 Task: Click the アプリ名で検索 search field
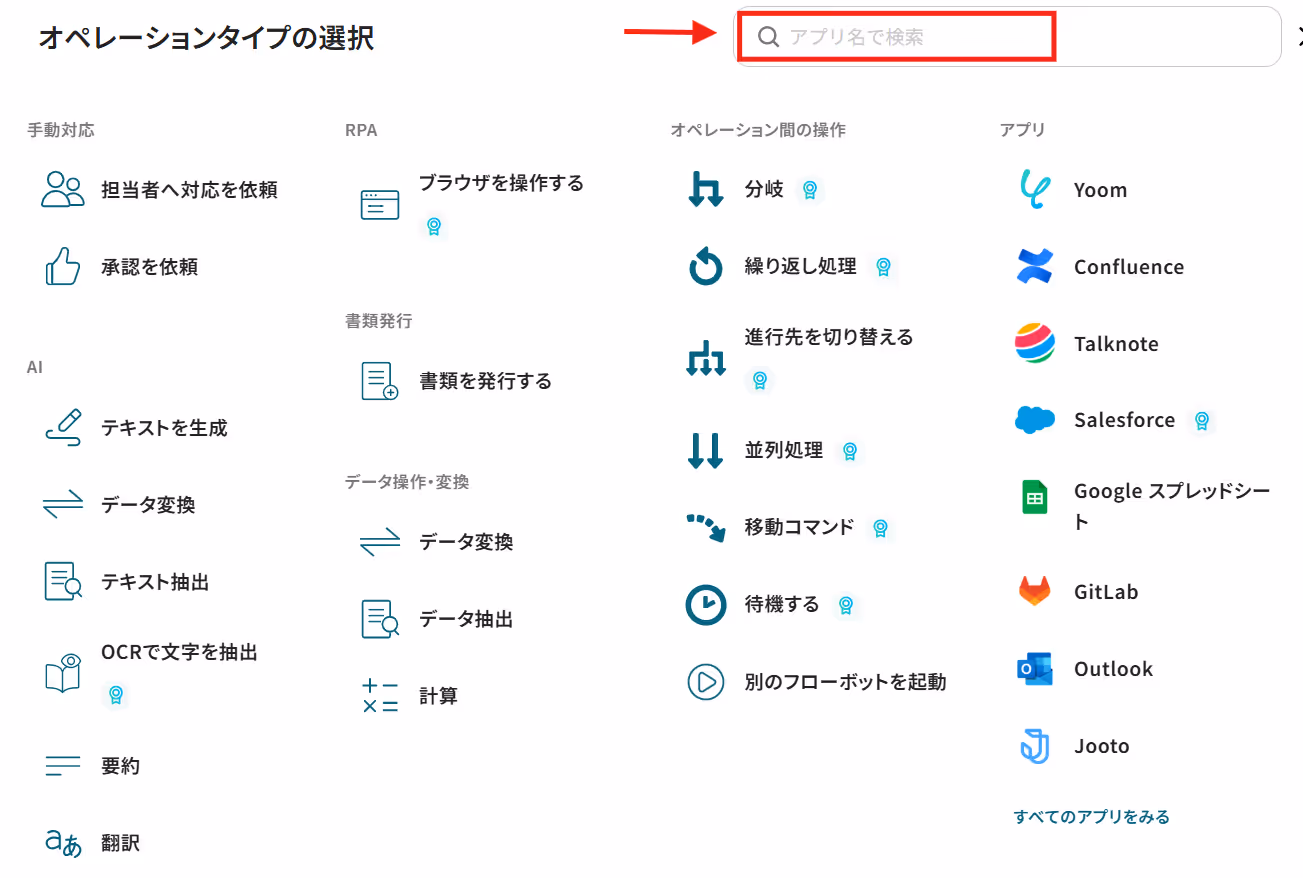coord(1008,37)
